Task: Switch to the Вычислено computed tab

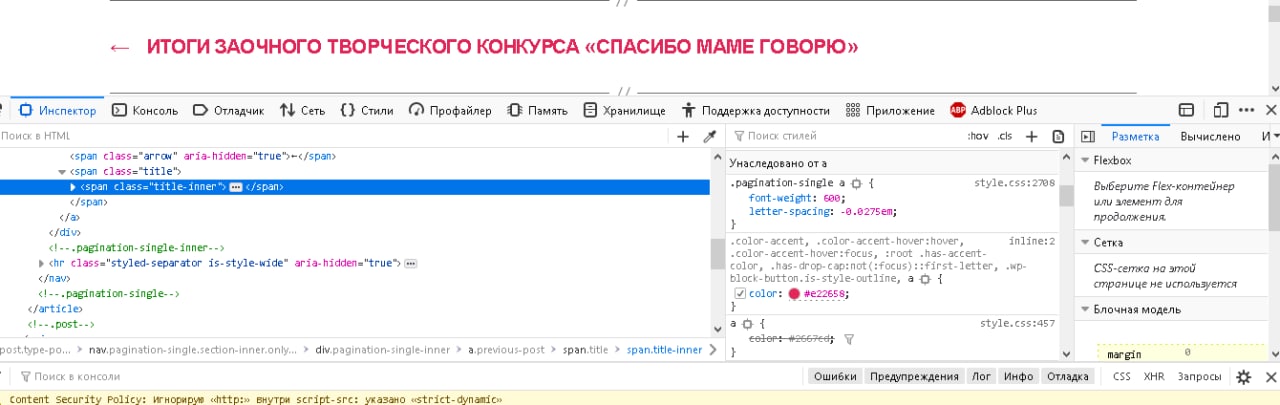Action: (1210, 136)
